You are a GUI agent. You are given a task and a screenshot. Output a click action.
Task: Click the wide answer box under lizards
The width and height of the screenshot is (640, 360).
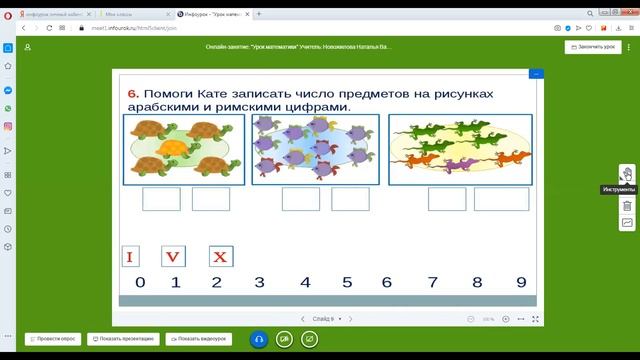(501, 199)
